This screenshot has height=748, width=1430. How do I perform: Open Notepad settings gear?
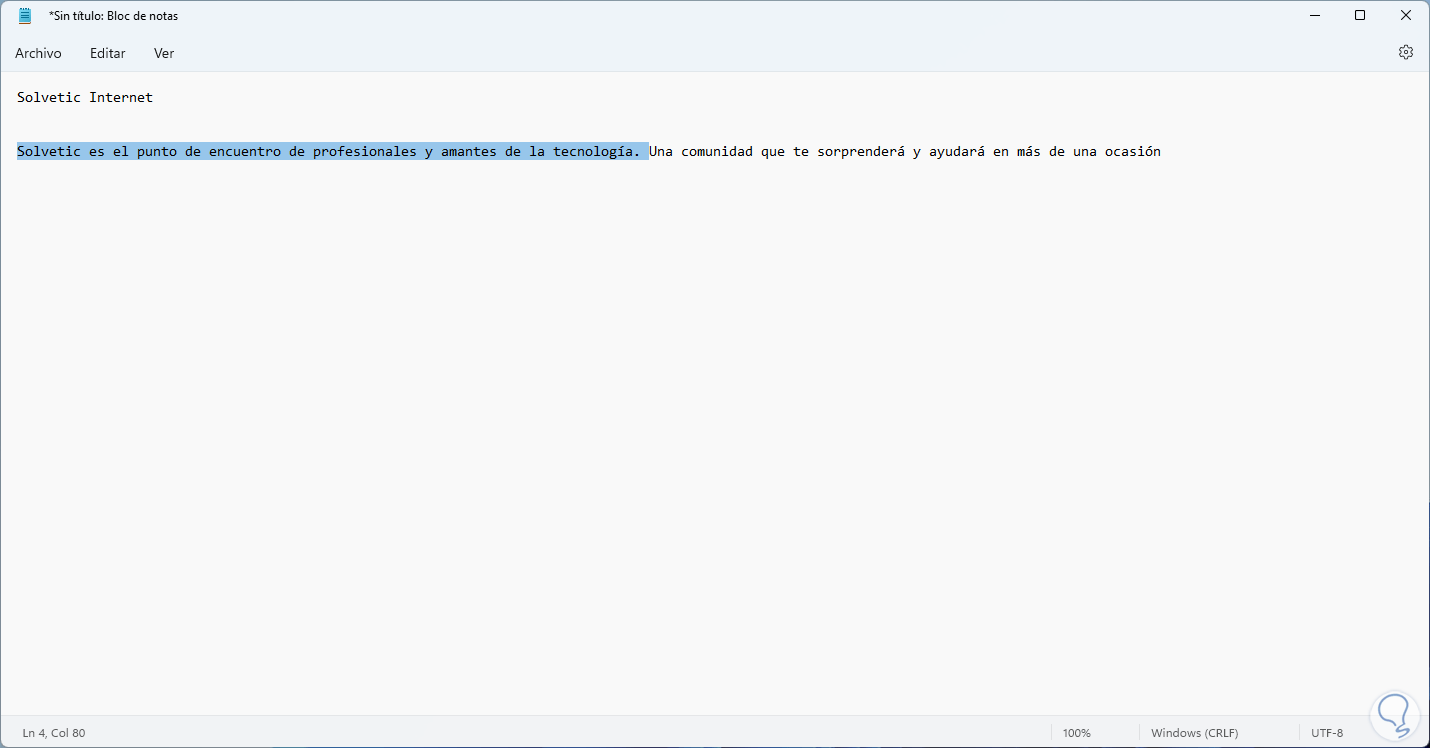point(1406,52)
